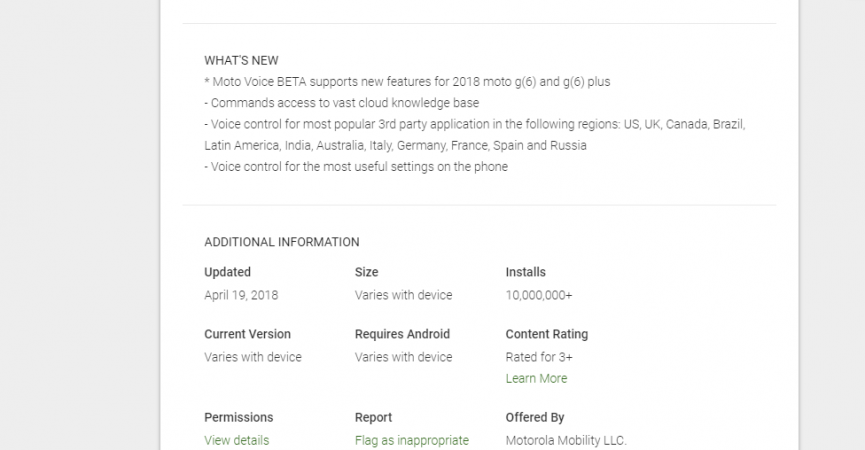Click the '10,000,000+' installs value

(539, 295)
